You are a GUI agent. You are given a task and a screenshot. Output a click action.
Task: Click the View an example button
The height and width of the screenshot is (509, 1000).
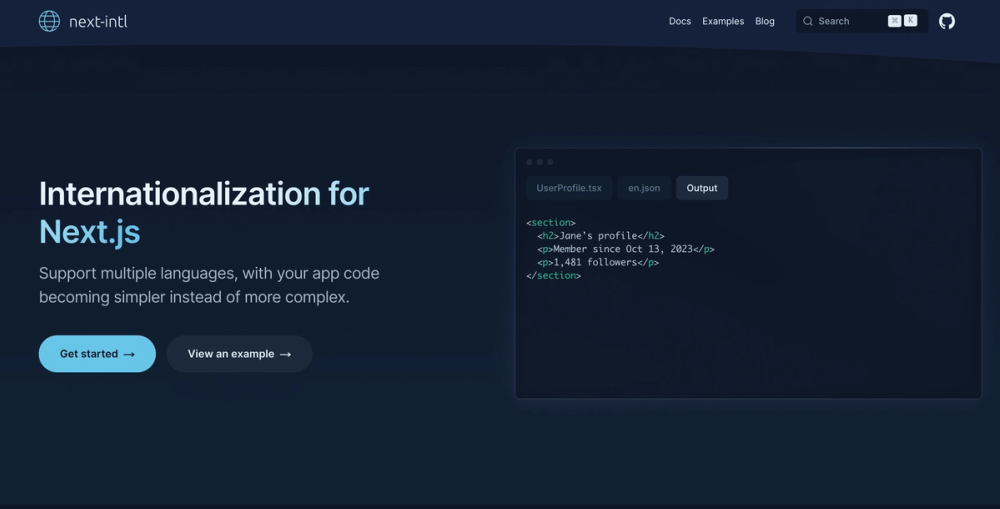239,353
